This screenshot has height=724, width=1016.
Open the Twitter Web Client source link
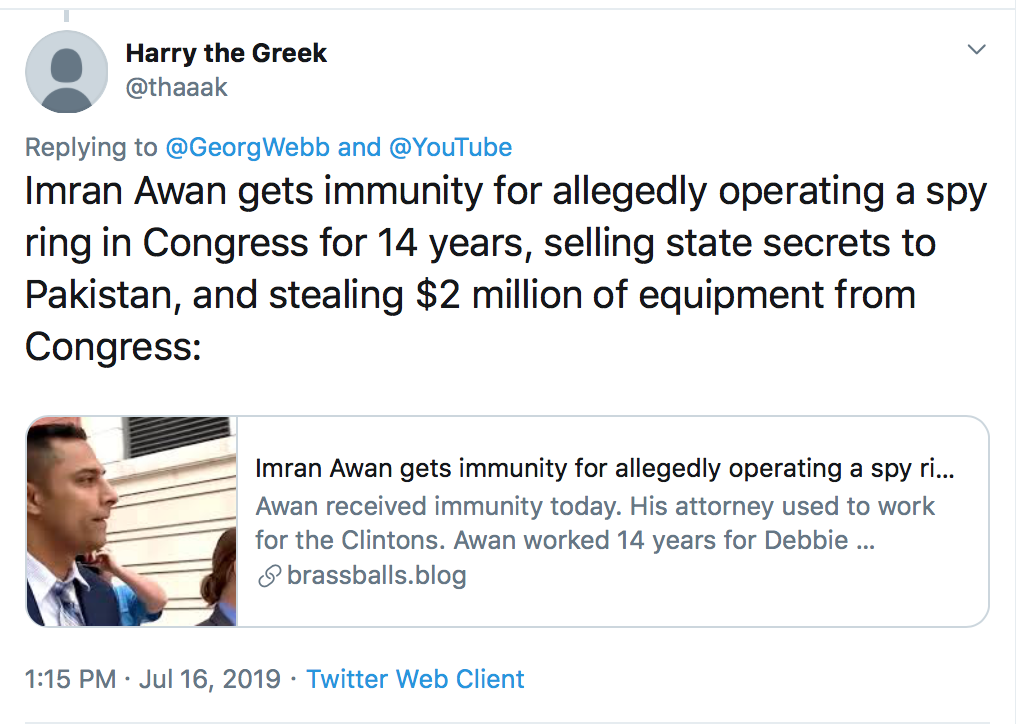[415, 679]
